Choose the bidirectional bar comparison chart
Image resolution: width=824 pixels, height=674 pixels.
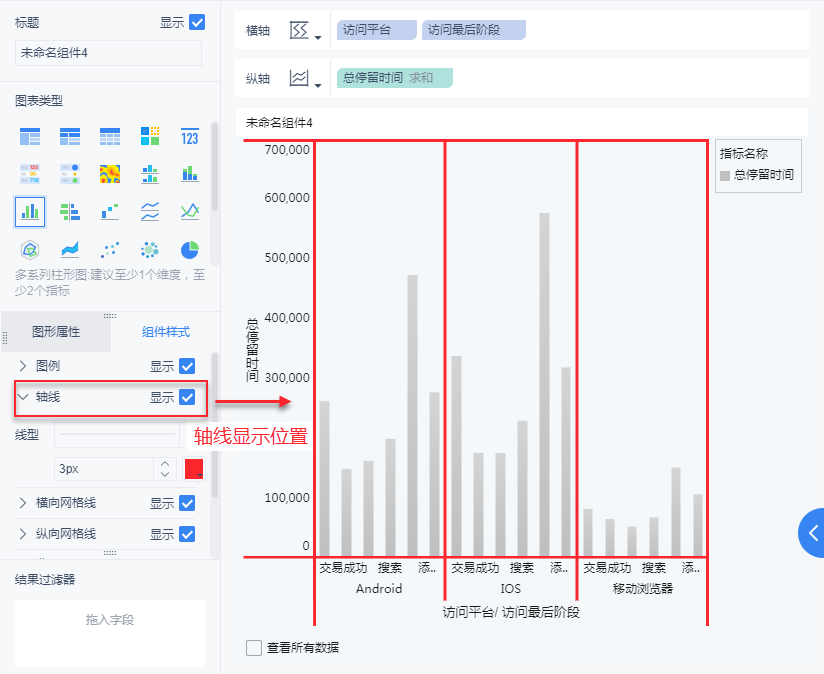tap(70, 212)
